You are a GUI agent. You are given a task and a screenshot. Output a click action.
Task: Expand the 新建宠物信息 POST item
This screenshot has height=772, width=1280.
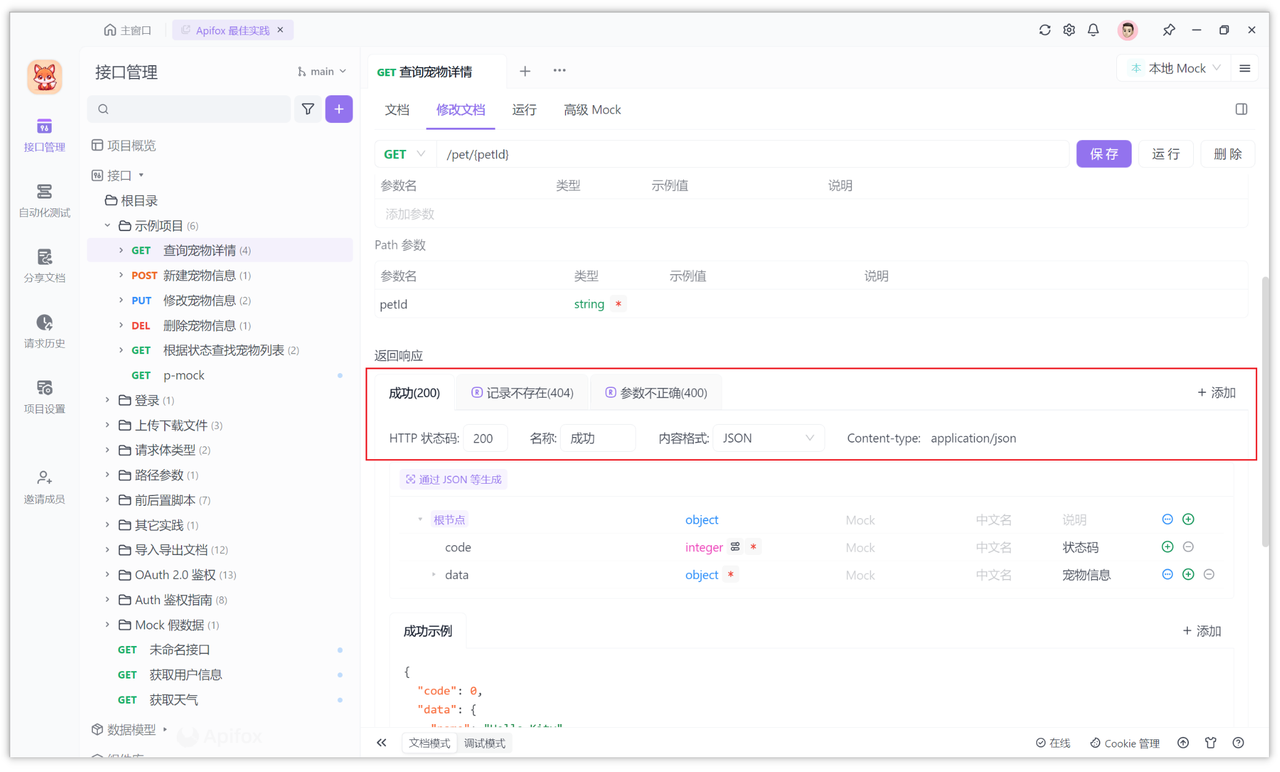(121, 276)
